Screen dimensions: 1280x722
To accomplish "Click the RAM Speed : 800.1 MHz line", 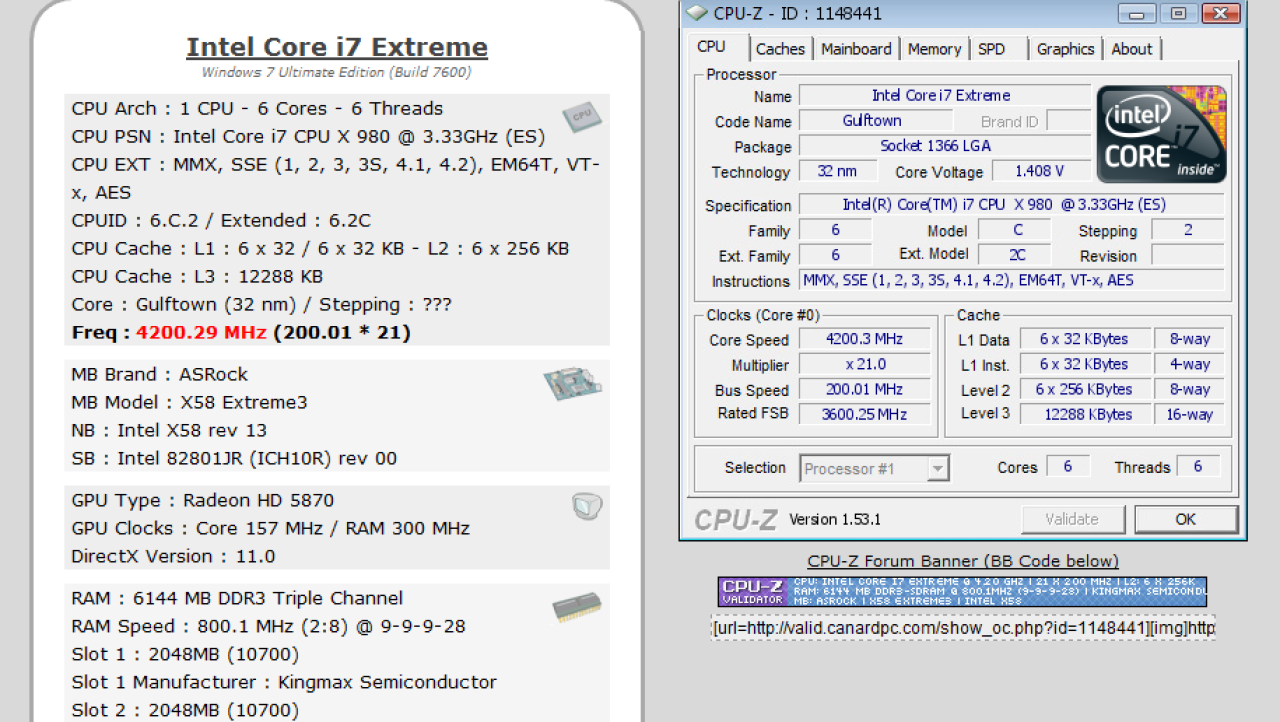I will click(269, 627).
